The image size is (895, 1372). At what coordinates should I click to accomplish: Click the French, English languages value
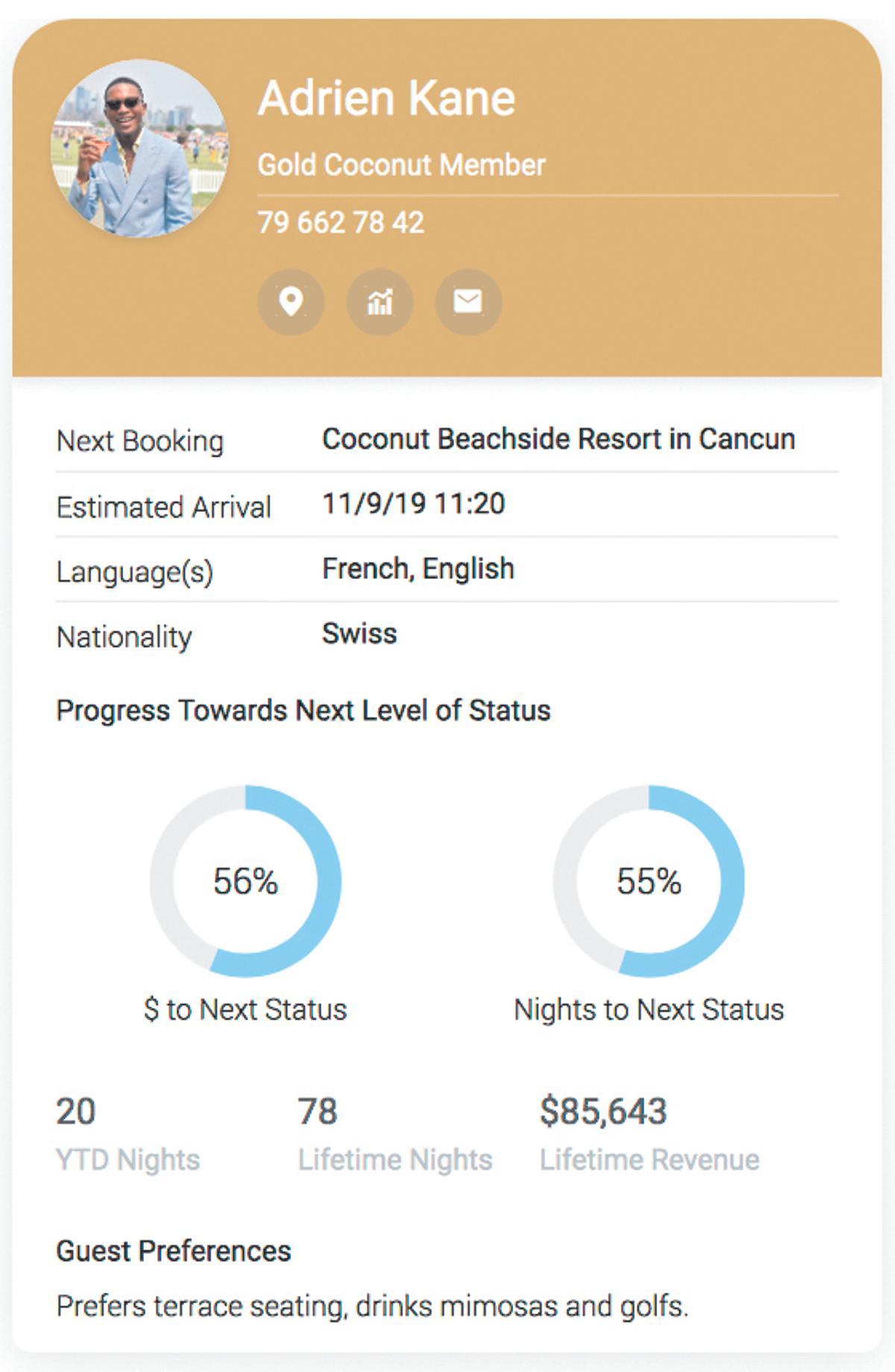pyautogui.click(x=418, y=568)
